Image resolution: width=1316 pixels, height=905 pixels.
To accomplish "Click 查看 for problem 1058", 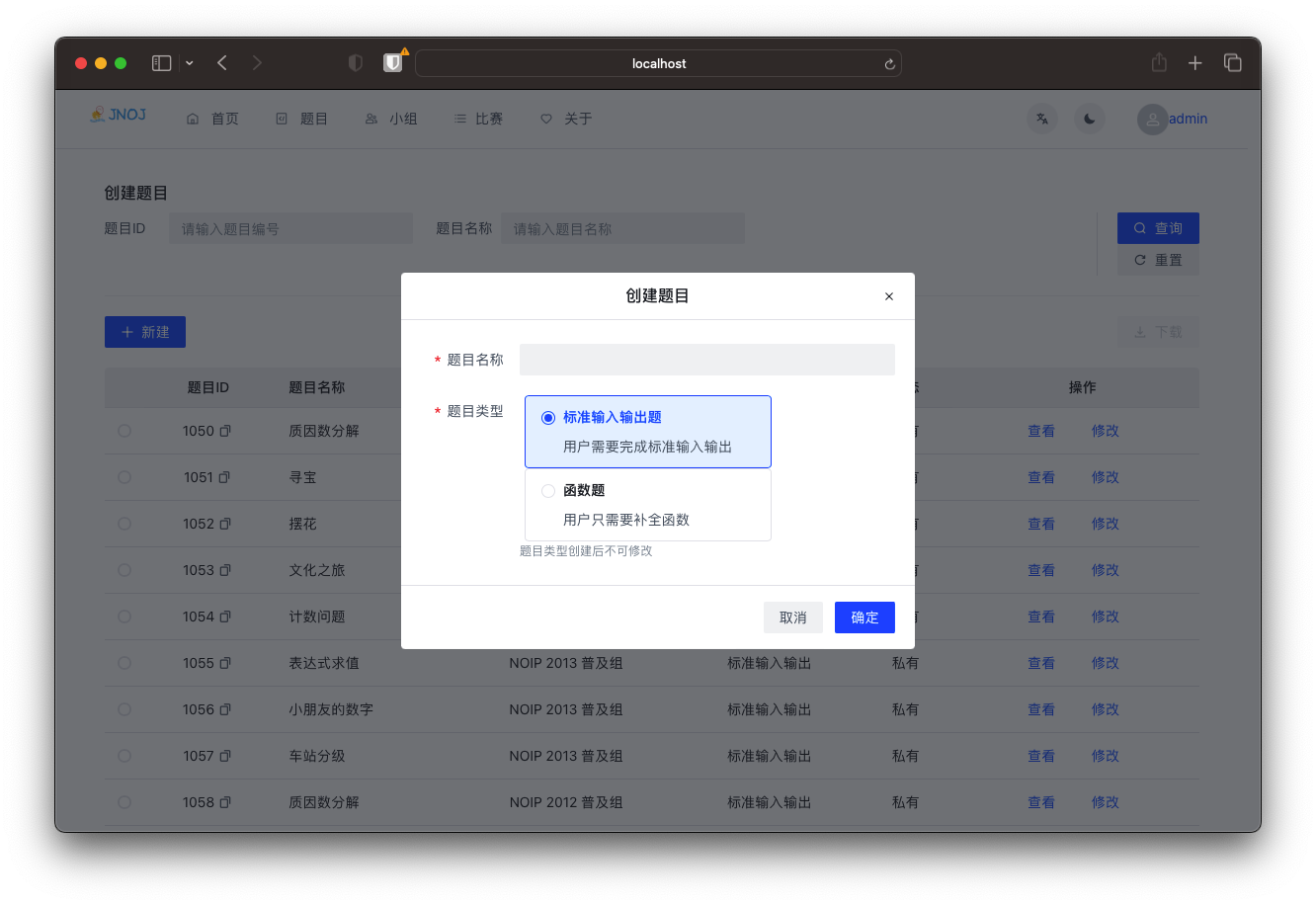I will pyautogui.click(x=1041, y=802).
